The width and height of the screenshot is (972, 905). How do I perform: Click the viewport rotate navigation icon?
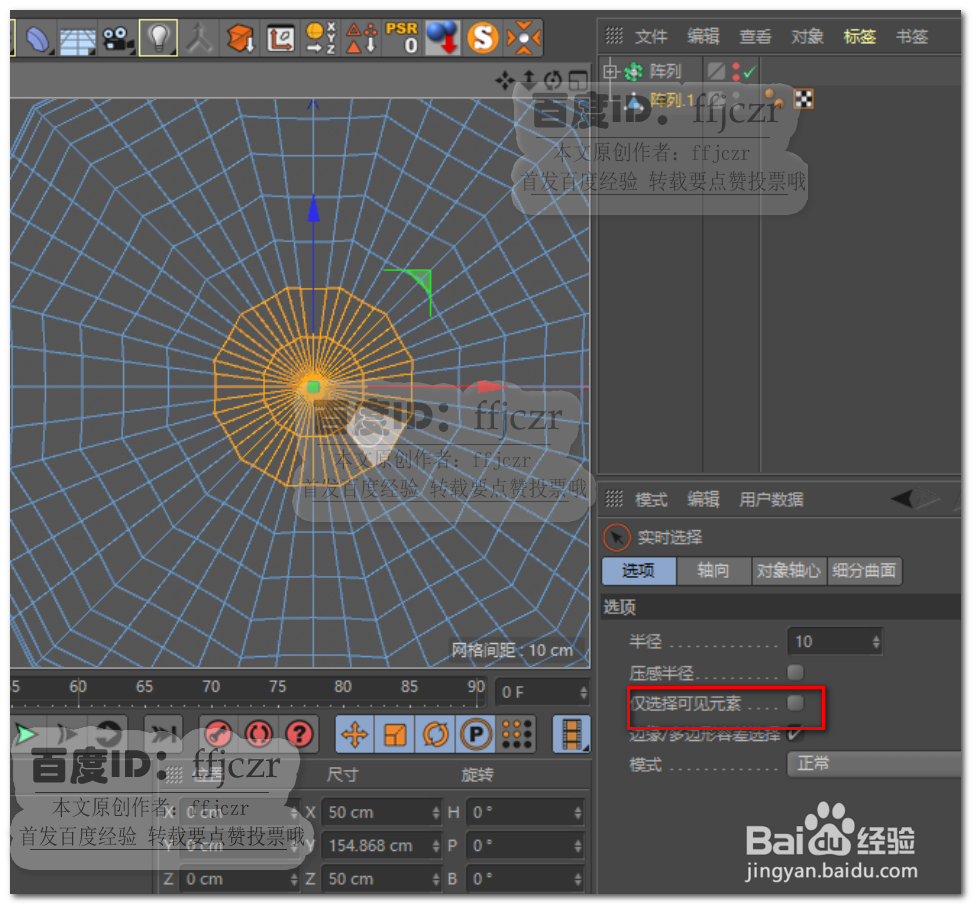coord(553,80)
